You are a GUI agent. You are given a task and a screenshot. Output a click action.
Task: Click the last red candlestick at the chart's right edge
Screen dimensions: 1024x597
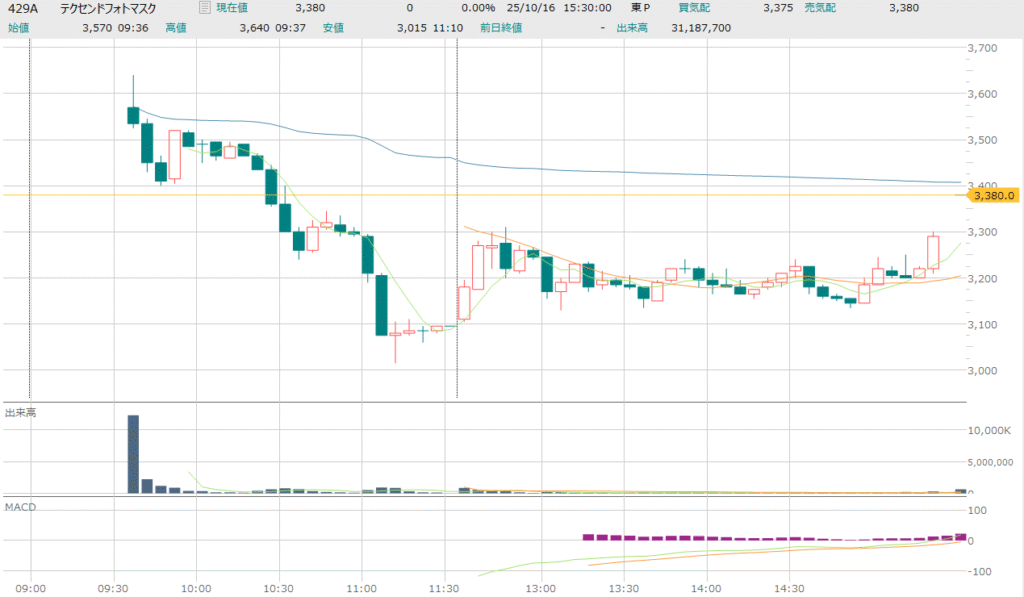pos(933,252)
